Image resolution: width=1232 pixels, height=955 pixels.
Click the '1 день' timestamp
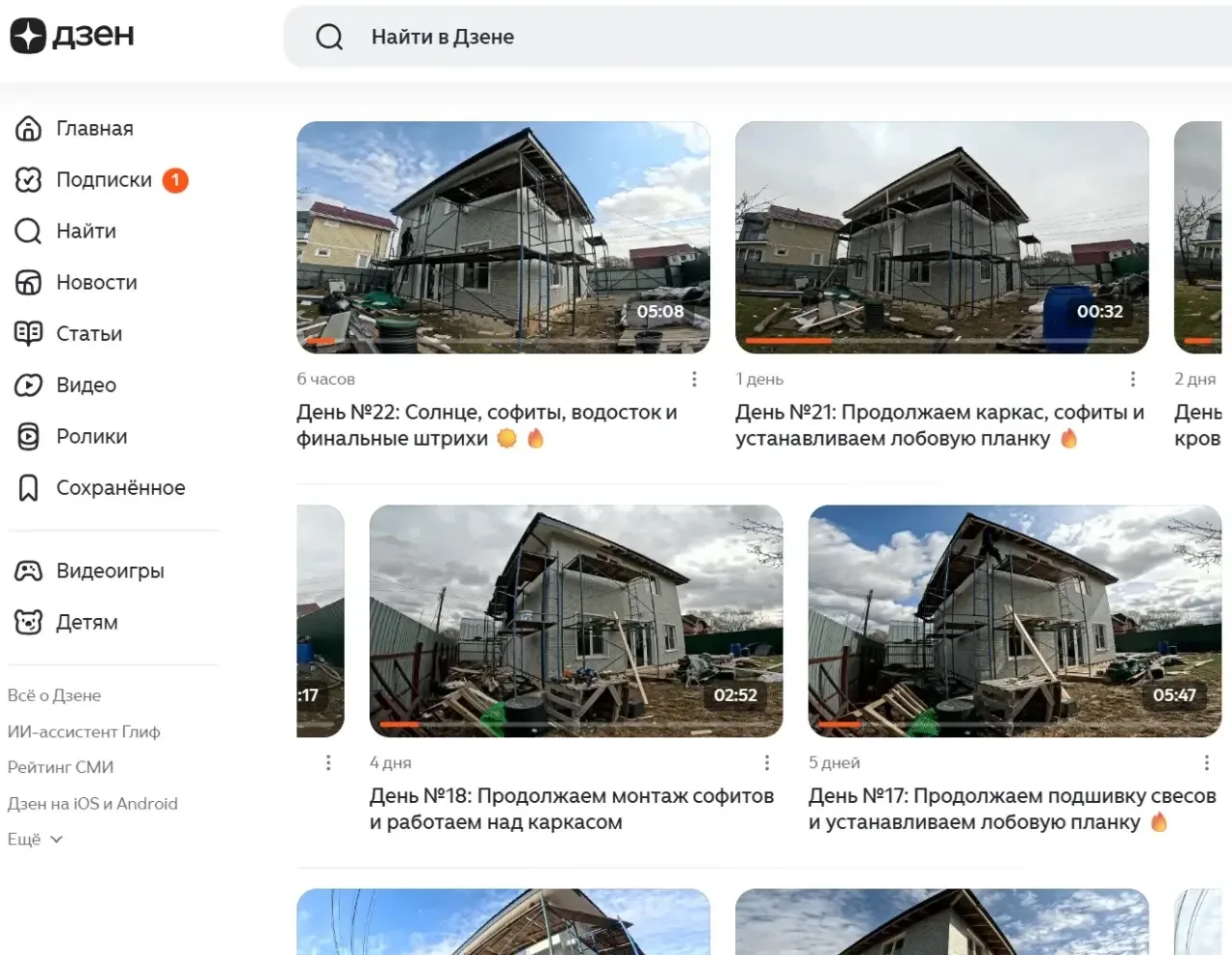click(759, 379)
